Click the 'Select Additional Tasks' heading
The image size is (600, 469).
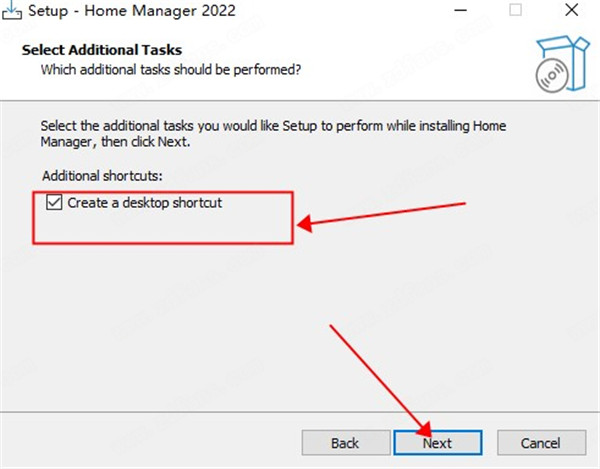102,50
